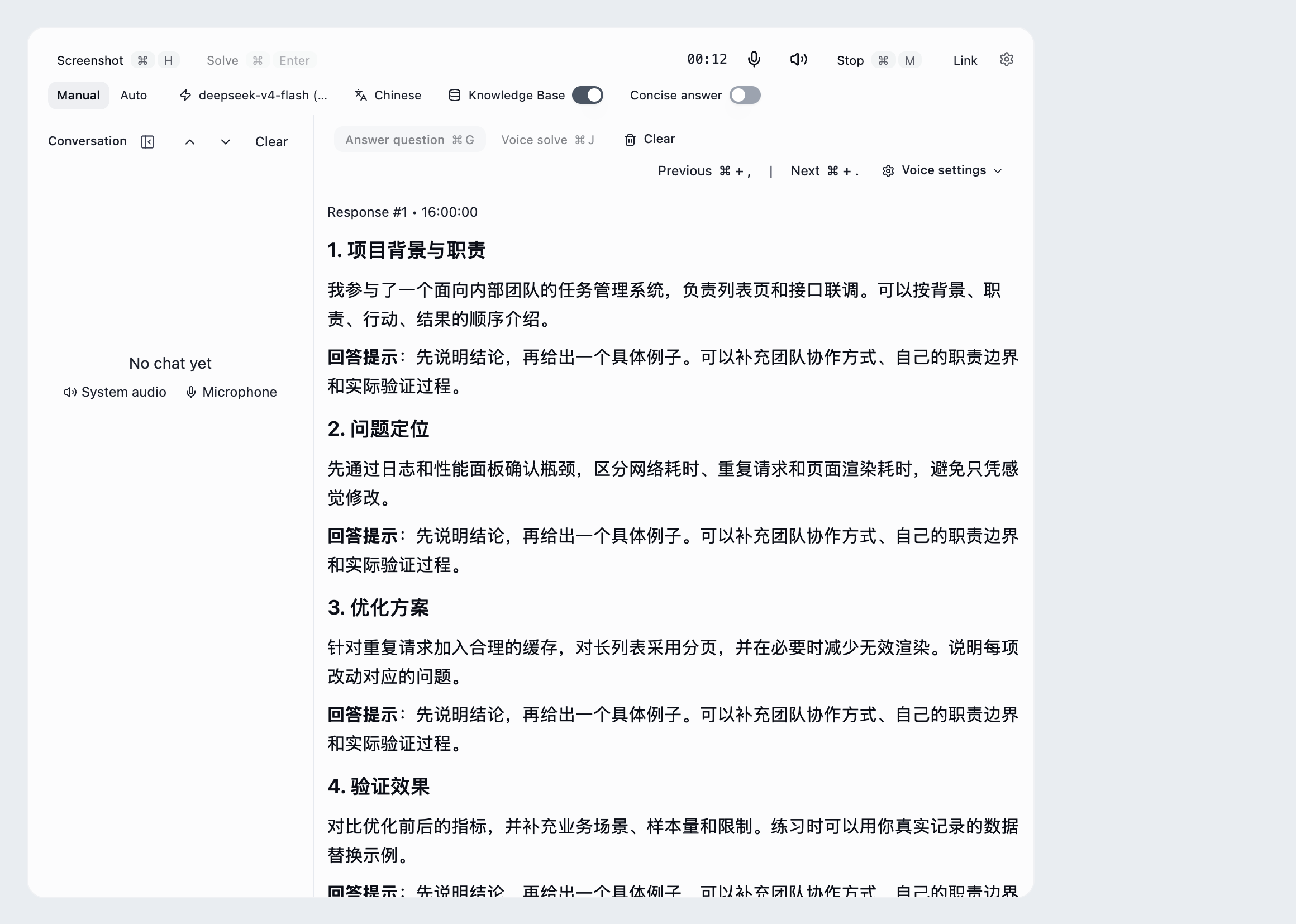Collapse conversation panel with sidebar icon
The height and width of the screenshot is (924, 1296).
tap(147, 142)
